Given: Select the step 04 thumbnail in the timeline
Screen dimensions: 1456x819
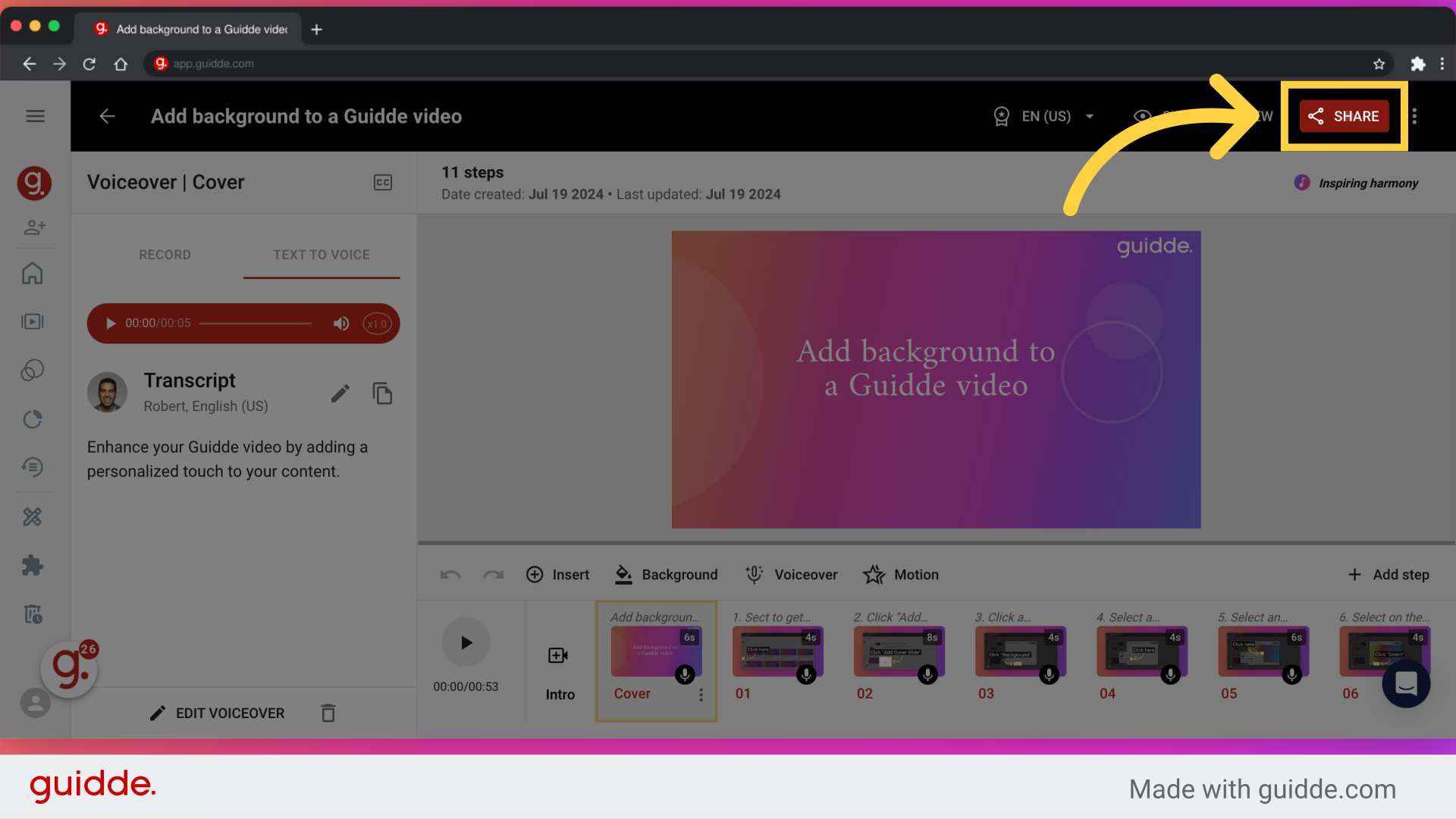Looking at the screenshot, I should click(x=1141, y=652).
